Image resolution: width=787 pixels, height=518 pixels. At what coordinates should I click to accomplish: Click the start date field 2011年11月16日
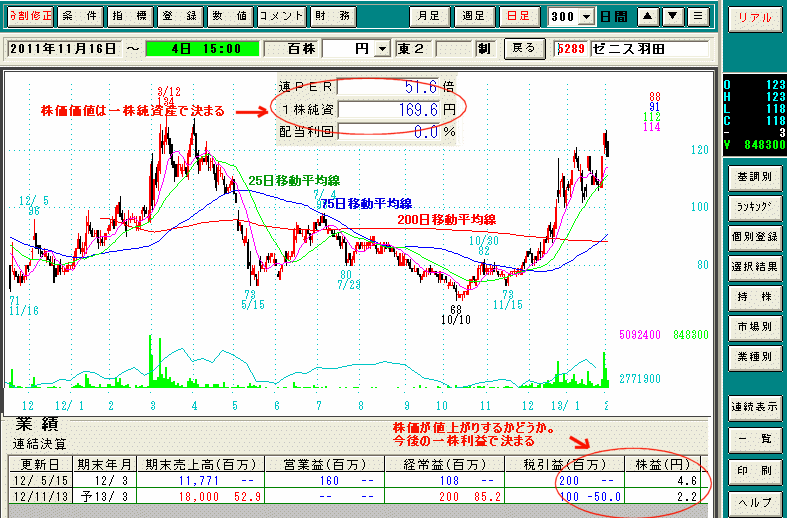[63, 49]
